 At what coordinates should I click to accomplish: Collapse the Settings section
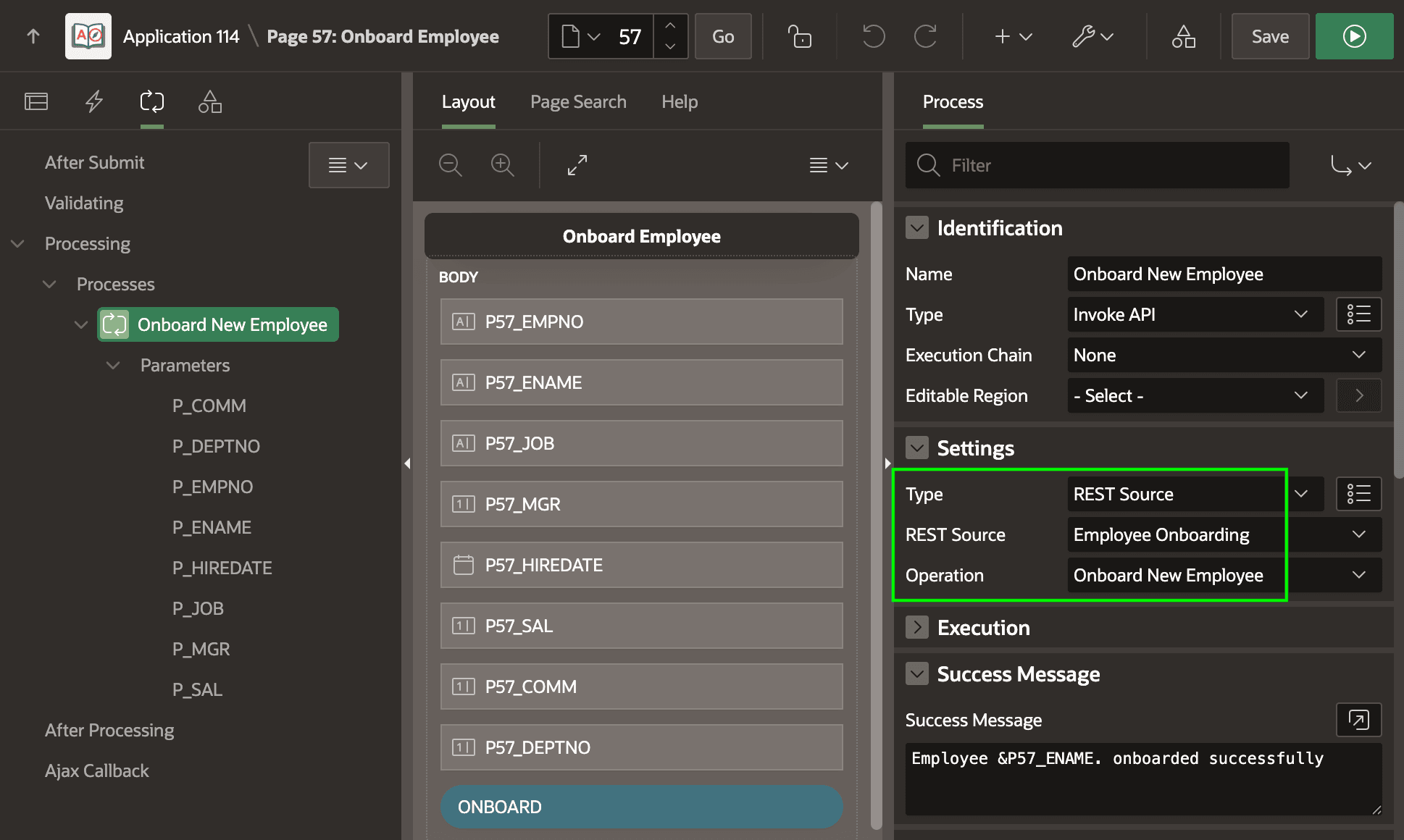917,448
